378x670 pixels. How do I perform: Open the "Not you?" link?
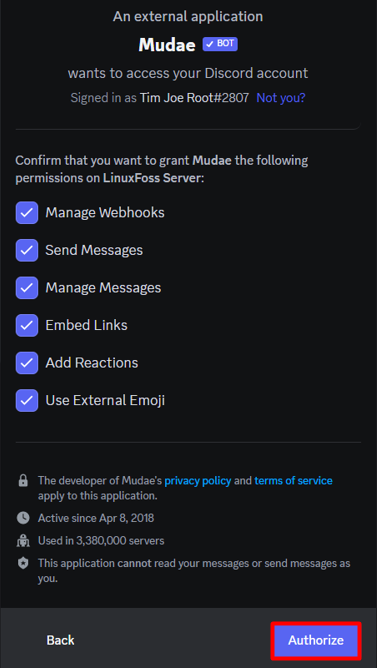pyautogui.click(x=281, y=98)
